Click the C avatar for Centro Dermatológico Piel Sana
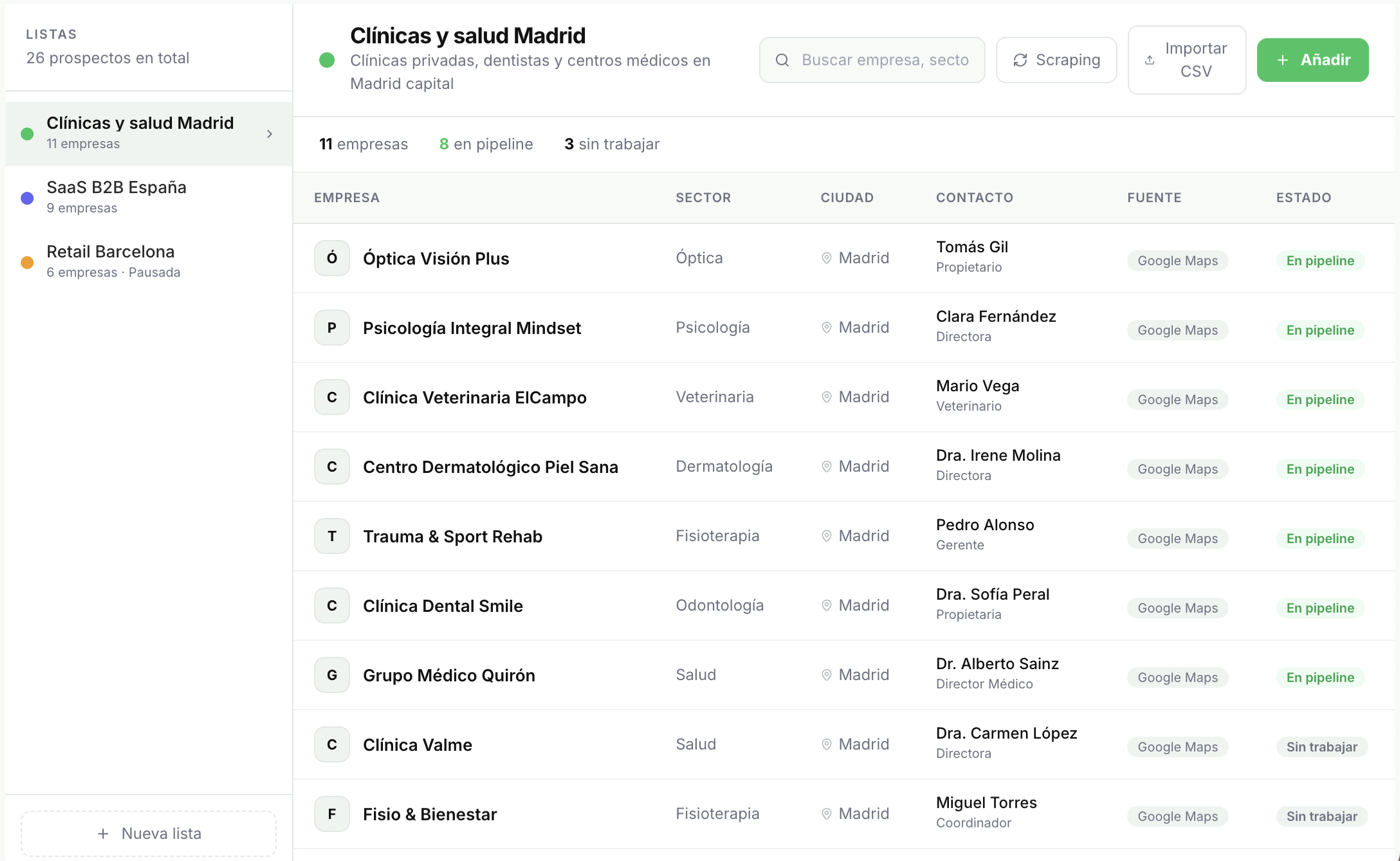The height and width of the screenshot is (861, 1400). click(x=332, y=467)
